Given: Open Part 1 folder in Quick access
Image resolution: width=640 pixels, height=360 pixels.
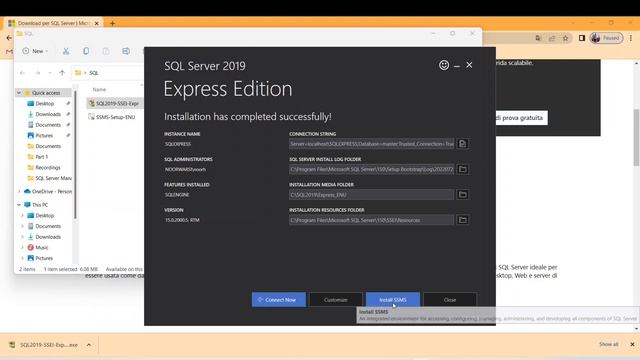Looking at the screenshot, I should pos(41,157).
